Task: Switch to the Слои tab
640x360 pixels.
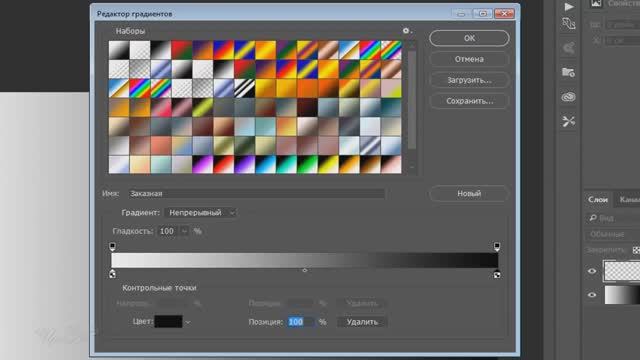Action: tap(598, 200)
